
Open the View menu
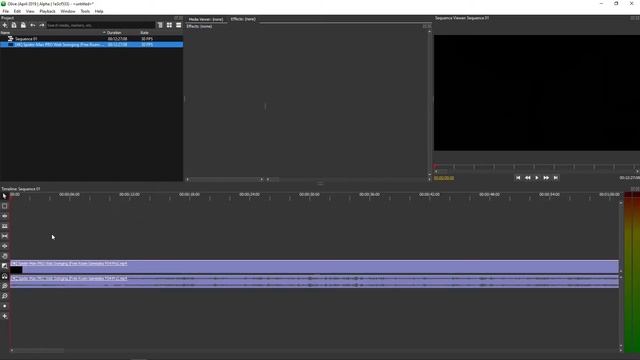click(x=30, y=11)
